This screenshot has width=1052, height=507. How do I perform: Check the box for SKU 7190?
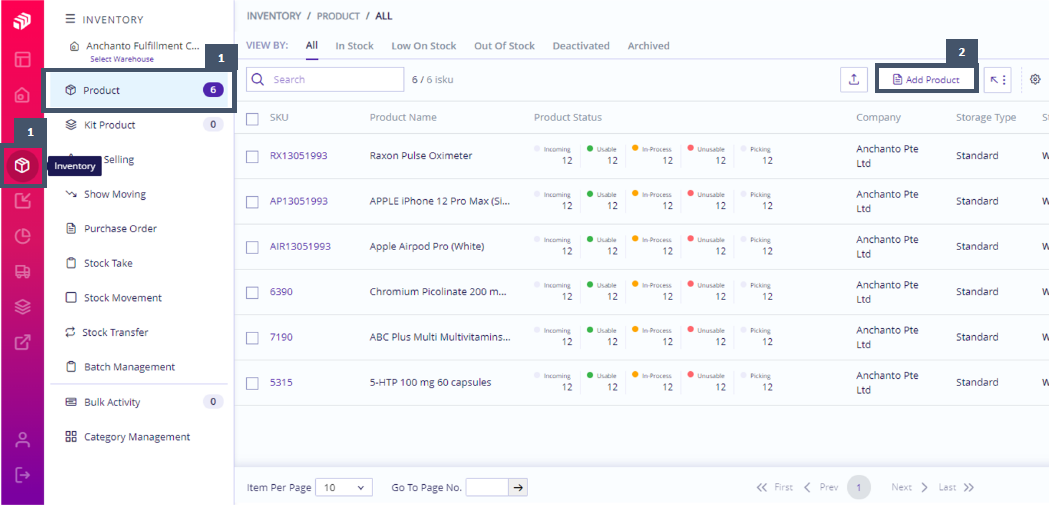252,338
